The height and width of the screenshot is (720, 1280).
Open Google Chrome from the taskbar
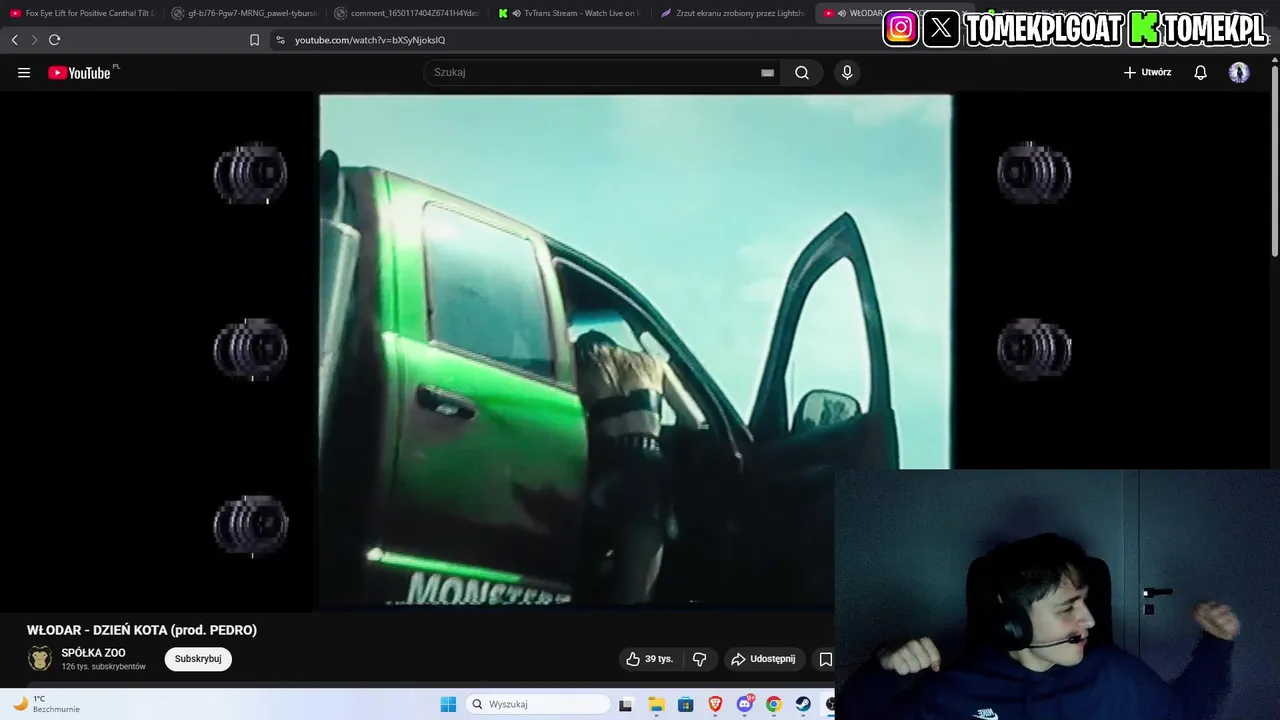[774, 704]
